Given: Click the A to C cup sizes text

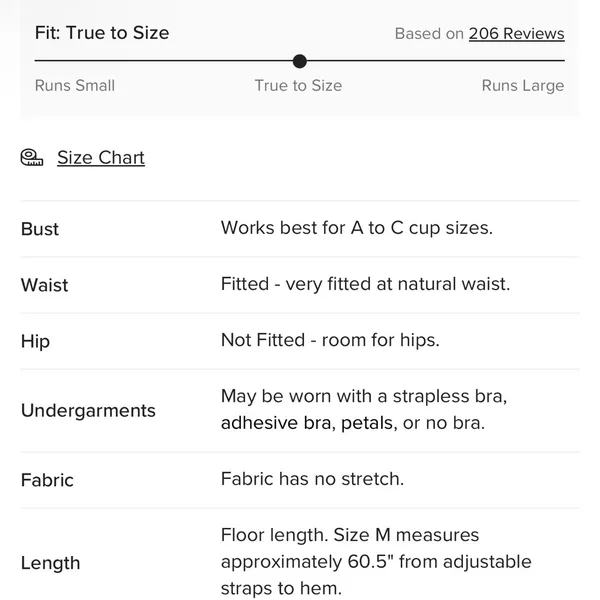Looking at the screenshot, I should 357,228.
